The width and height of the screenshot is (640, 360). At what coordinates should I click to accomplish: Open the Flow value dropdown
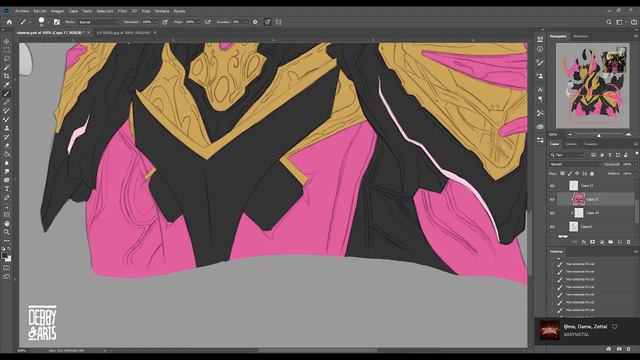pyautogui.click(x=198, y=22)
